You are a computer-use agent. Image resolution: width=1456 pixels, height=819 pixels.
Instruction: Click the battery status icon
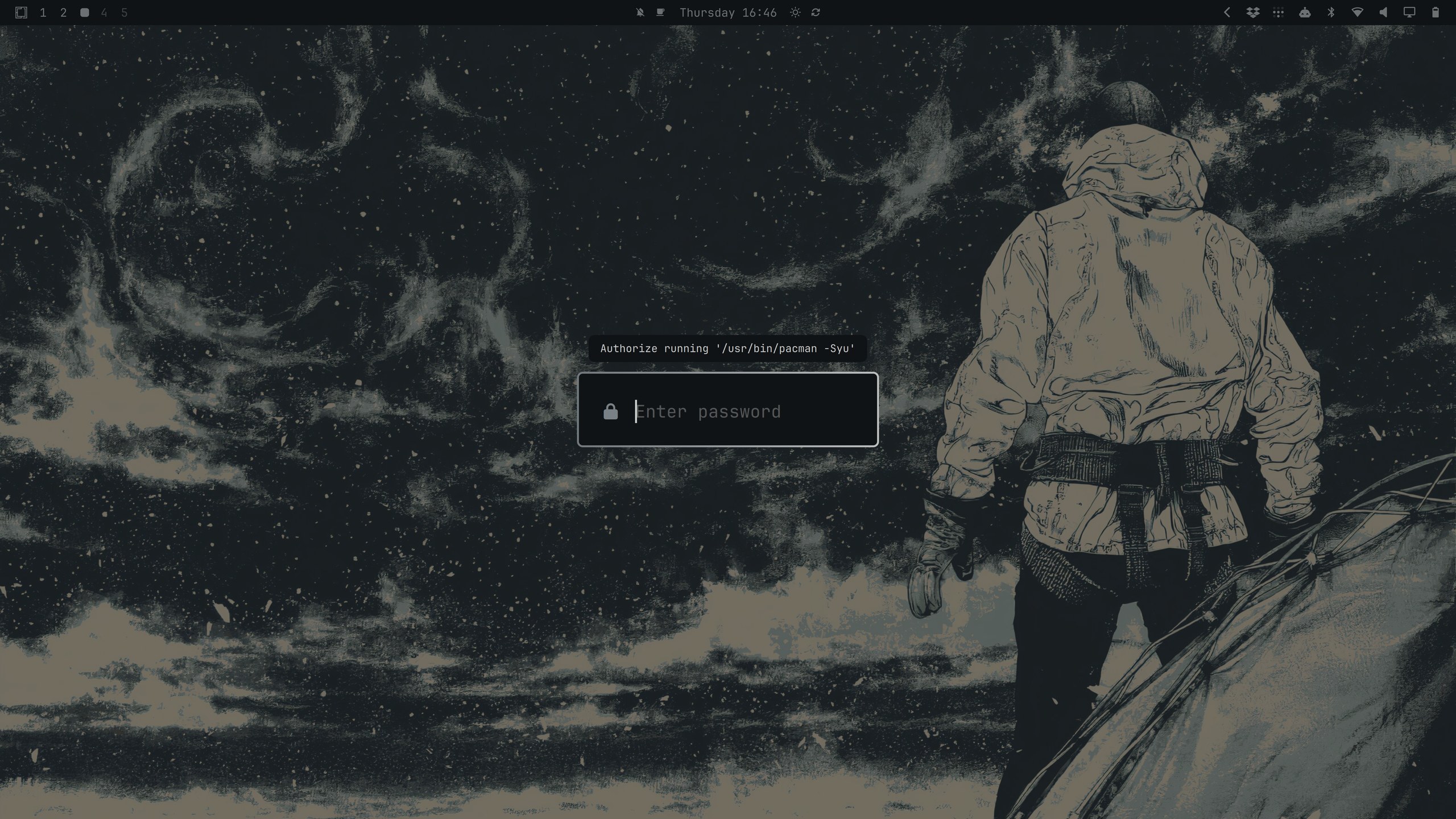pyautogui.click(x=1436, y=13)
